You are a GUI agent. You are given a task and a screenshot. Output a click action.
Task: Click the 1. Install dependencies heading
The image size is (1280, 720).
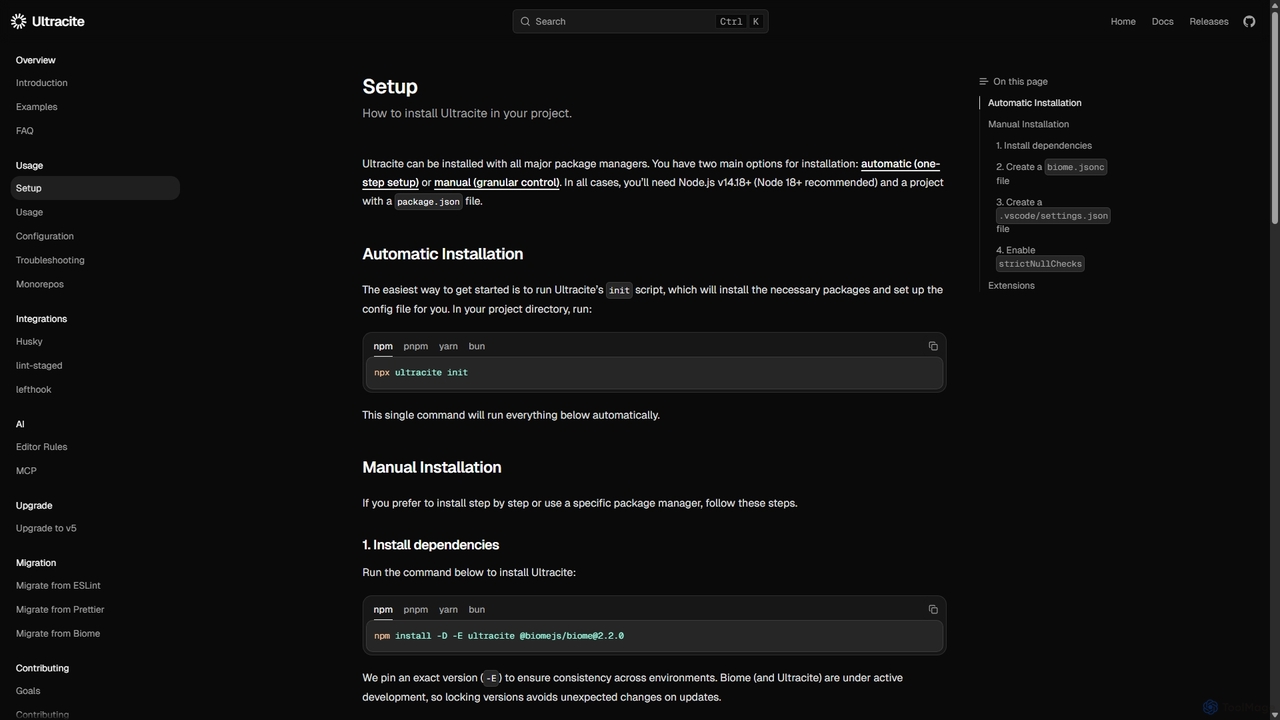pyautogui.click(x=430, y=545)
